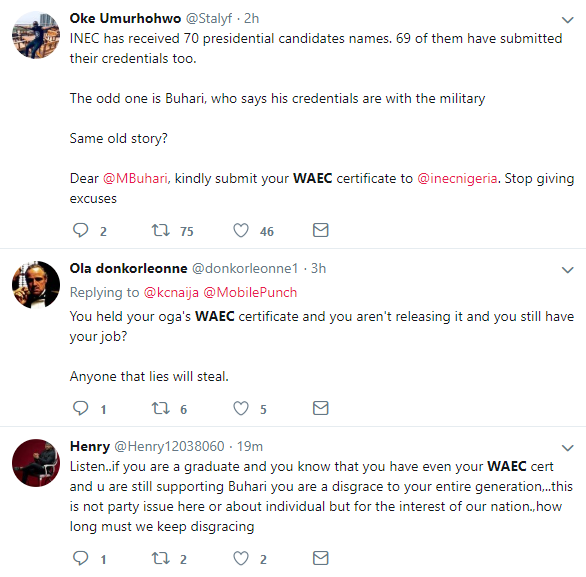Retweet Henry's tweet about Buhari supporters
This screenshot has width=586, height=577.
pos(160,558)
